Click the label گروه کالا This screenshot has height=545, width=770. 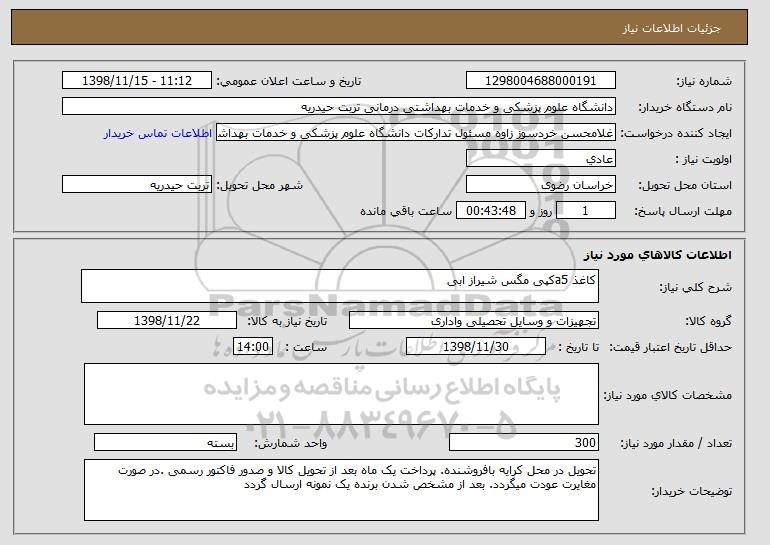pyautogui.click(x=708, y=322)
